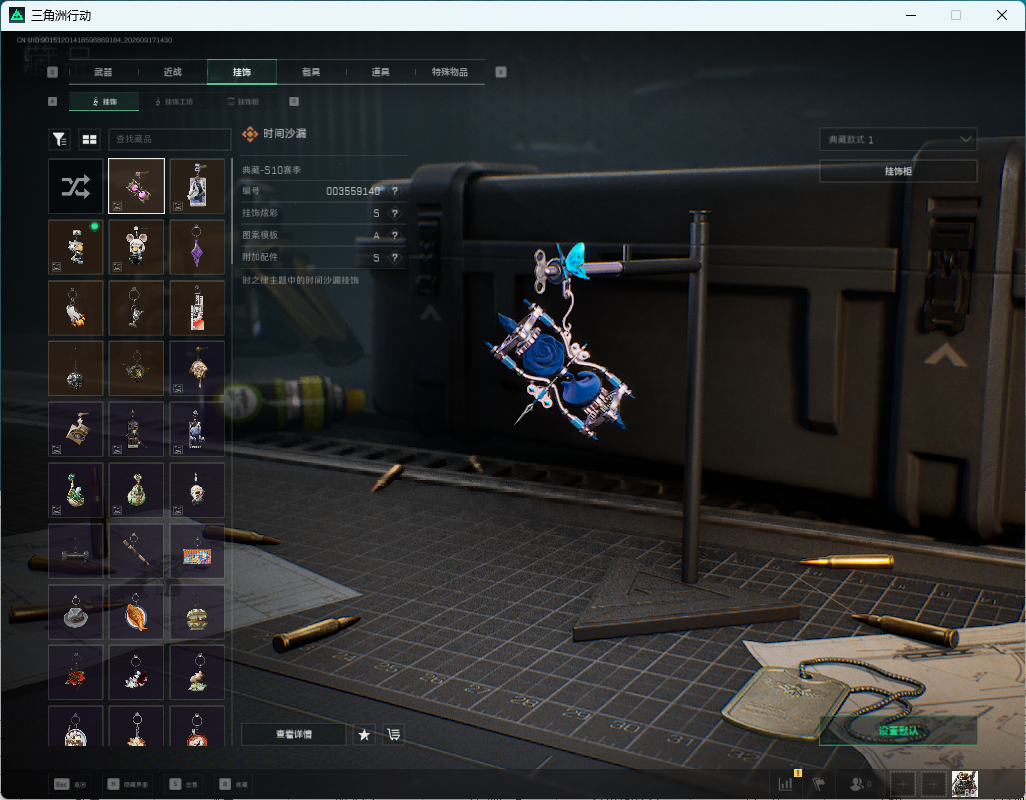The width and height of the screenshot is (1026, 800).
Task: Select the pink hourglass charm thumbnail
Action: click(136, 186)
